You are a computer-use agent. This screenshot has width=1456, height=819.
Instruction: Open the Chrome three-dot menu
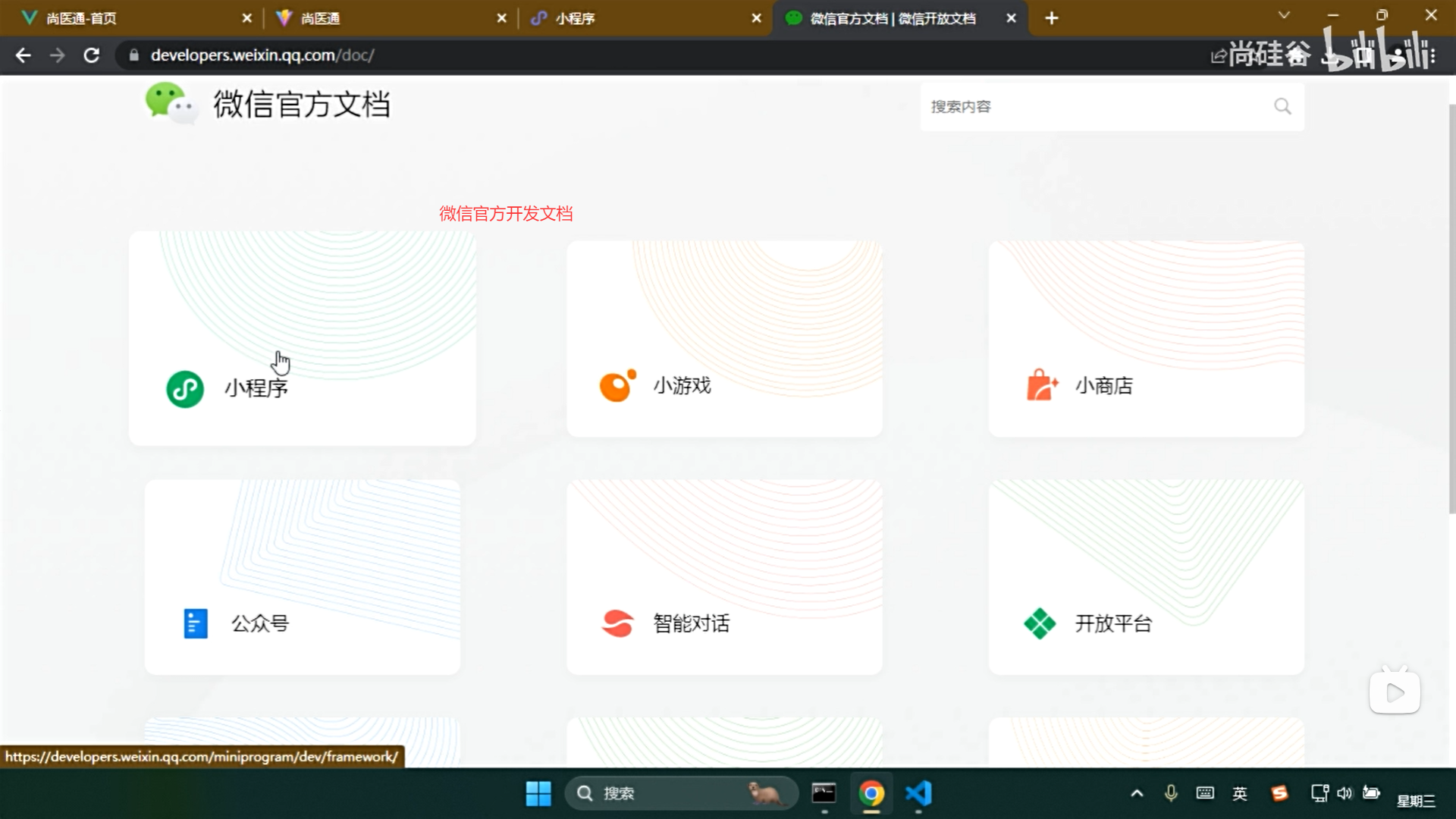coord(1432,55)
